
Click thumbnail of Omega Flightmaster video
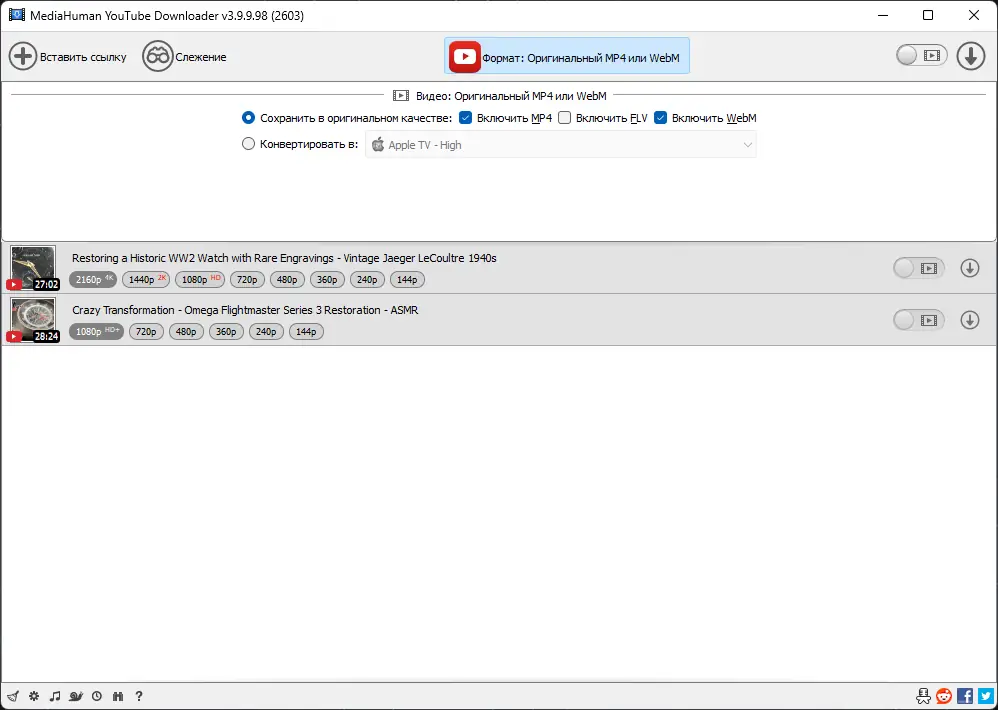[33, 319]
